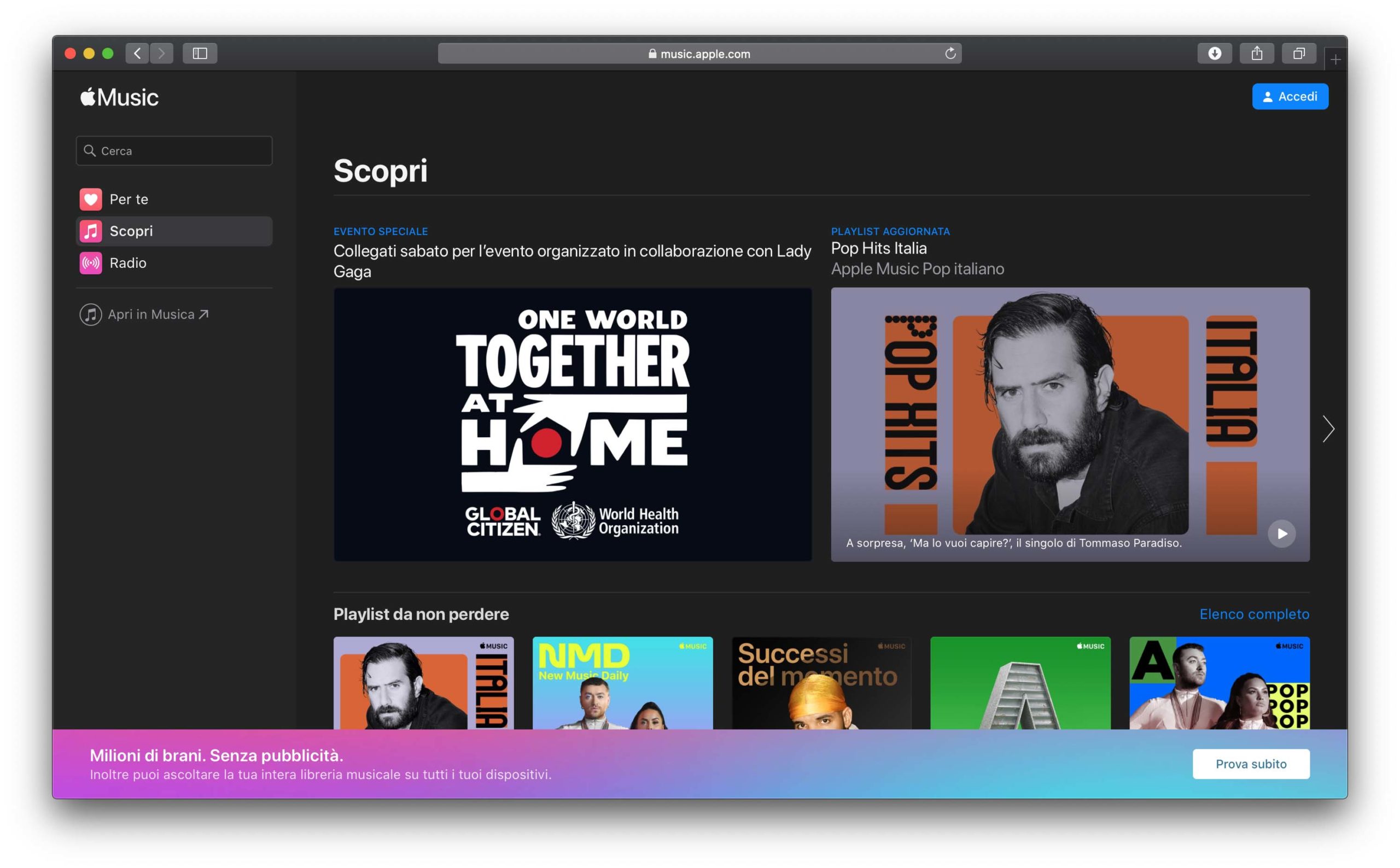
Task: Click the Tommaso Paradiso caption text
Action: [x=1013, y=542]
